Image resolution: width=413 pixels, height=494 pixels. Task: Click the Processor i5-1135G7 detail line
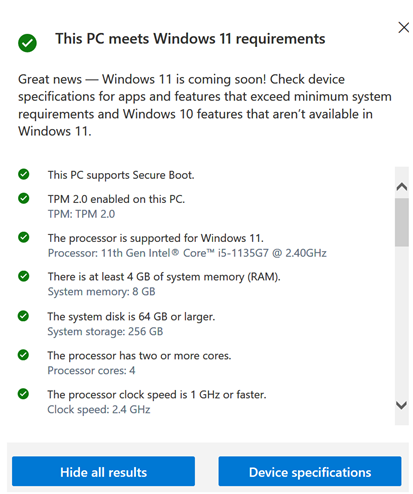coord(187,253)
